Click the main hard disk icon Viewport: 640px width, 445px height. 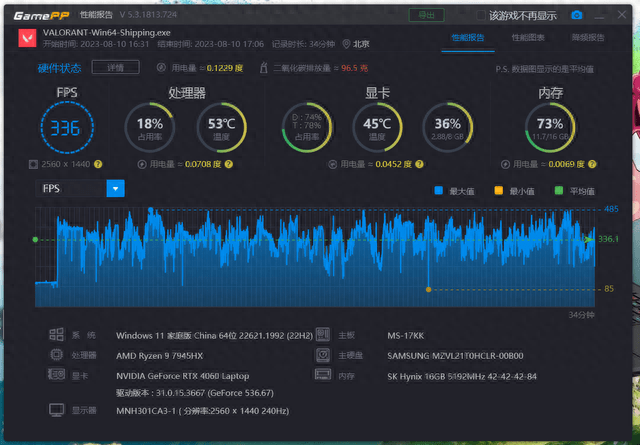(322, 355)
